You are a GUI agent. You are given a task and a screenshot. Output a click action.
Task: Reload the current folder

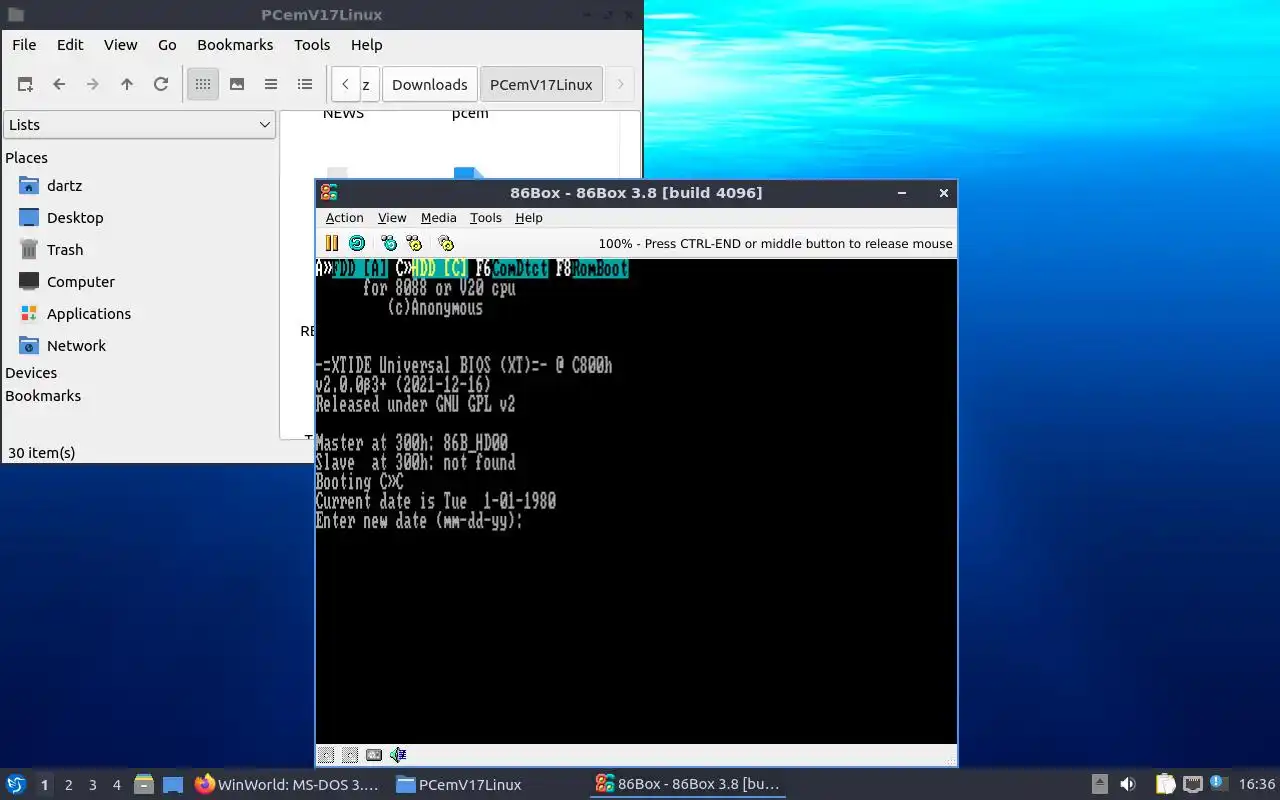161,84
